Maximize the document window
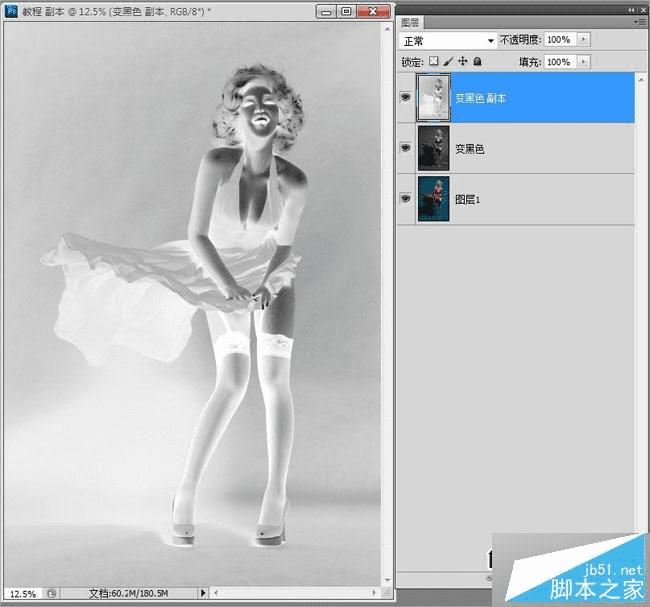650x607 pixels. [347, 12]
